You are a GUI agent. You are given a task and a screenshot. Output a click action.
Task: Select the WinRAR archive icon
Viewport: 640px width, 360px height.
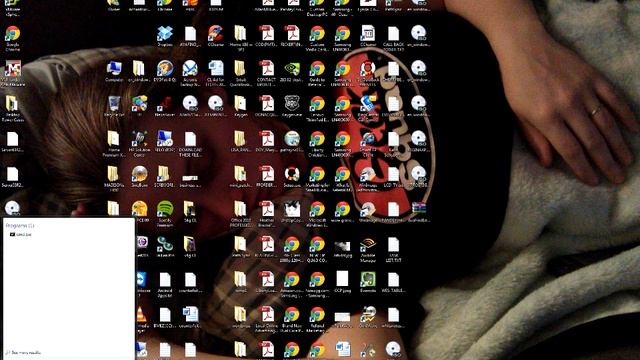418,211
